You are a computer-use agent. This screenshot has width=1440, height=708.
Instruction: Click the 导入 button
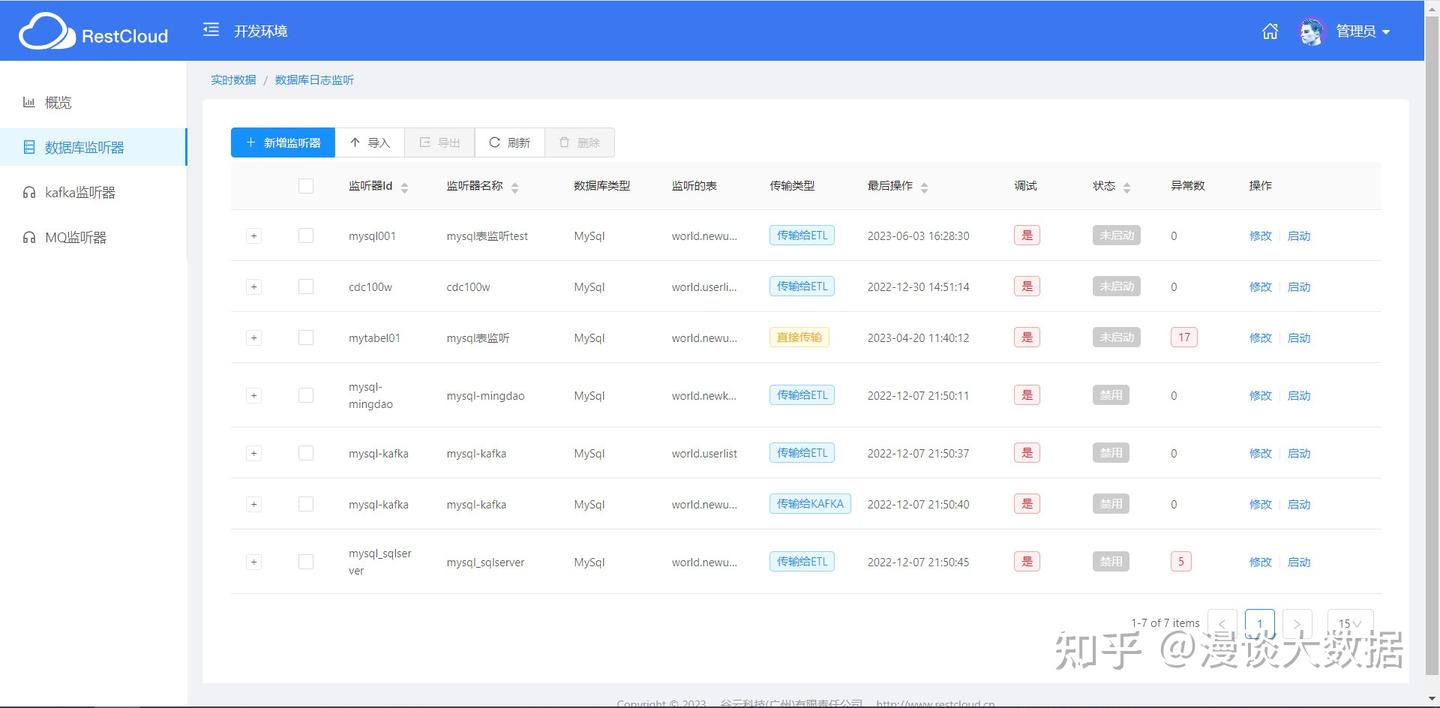[x=370, y=143]
